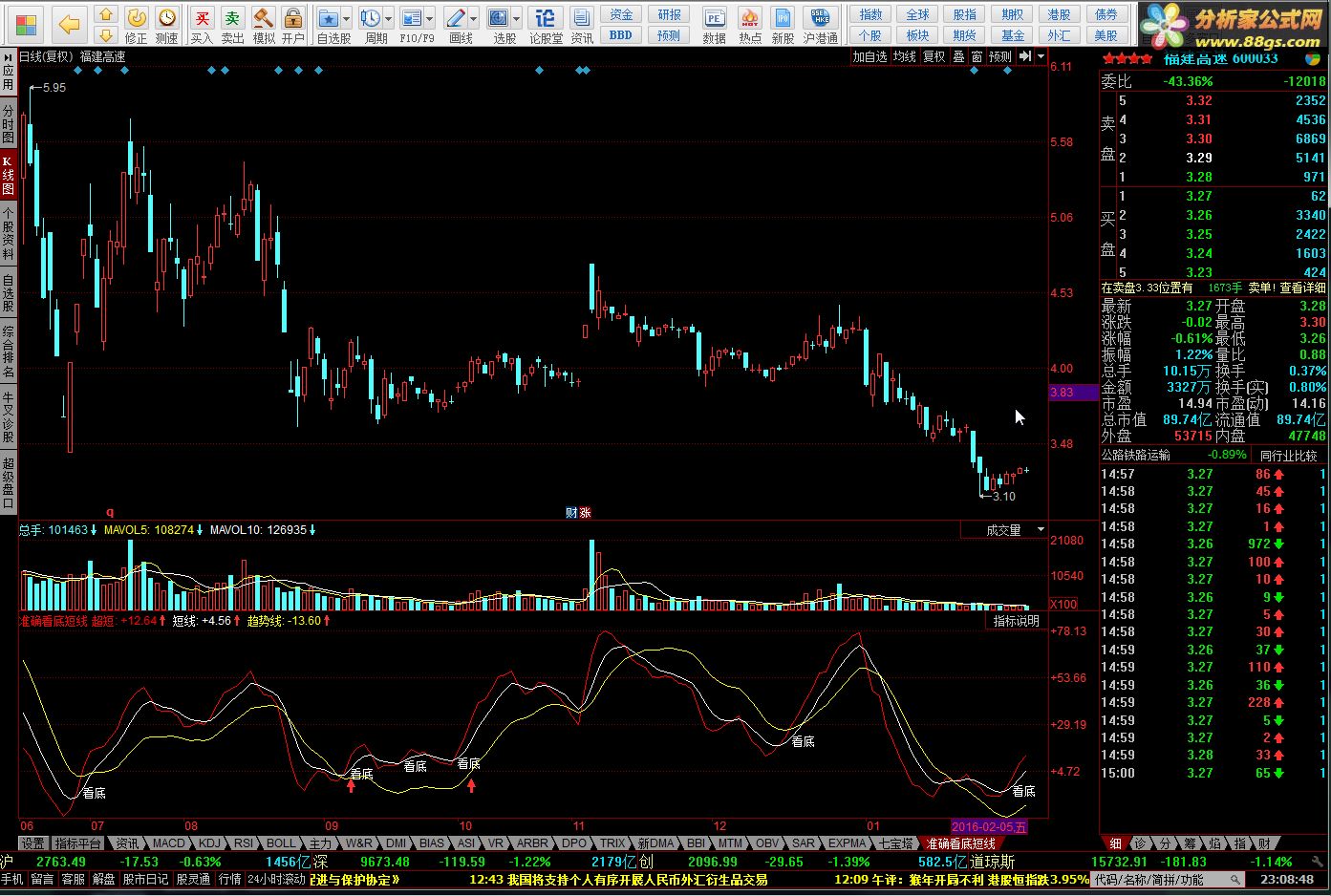Click the 指标平台 tab
The height and width of the screenshot is (896, 1331).
[77, 843]
